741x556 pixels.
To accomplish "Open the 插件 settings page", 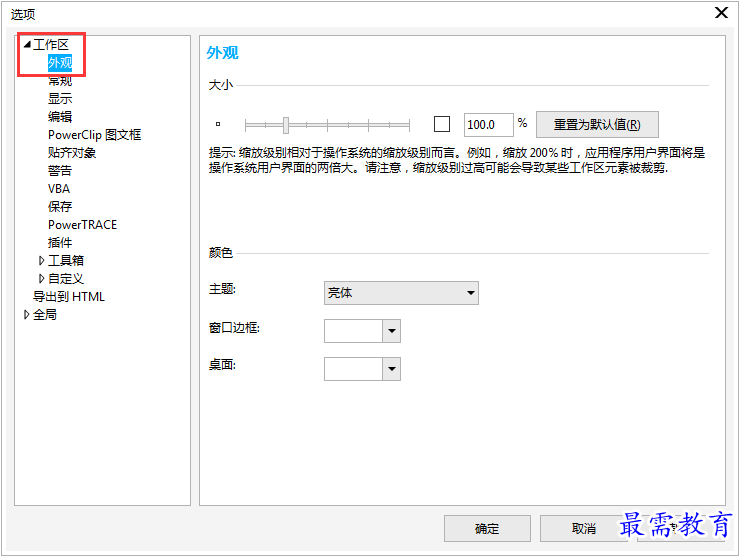I will pos(60,242).
